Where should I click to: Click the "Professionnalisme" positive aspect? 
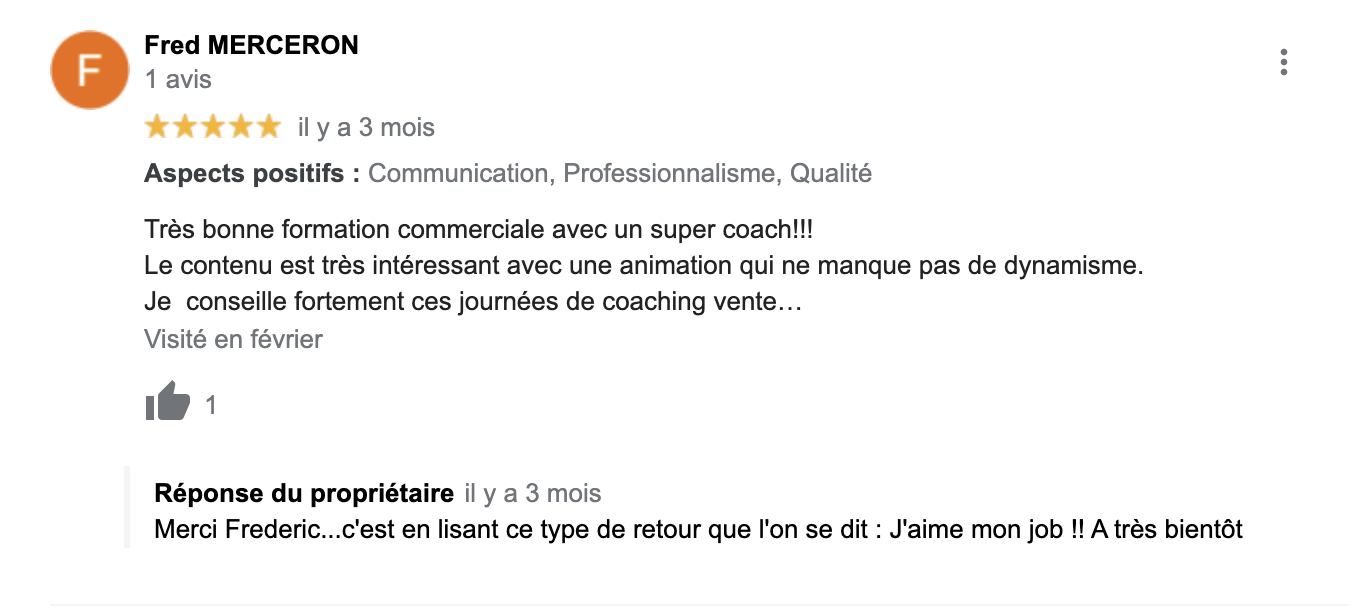[669, 174]
